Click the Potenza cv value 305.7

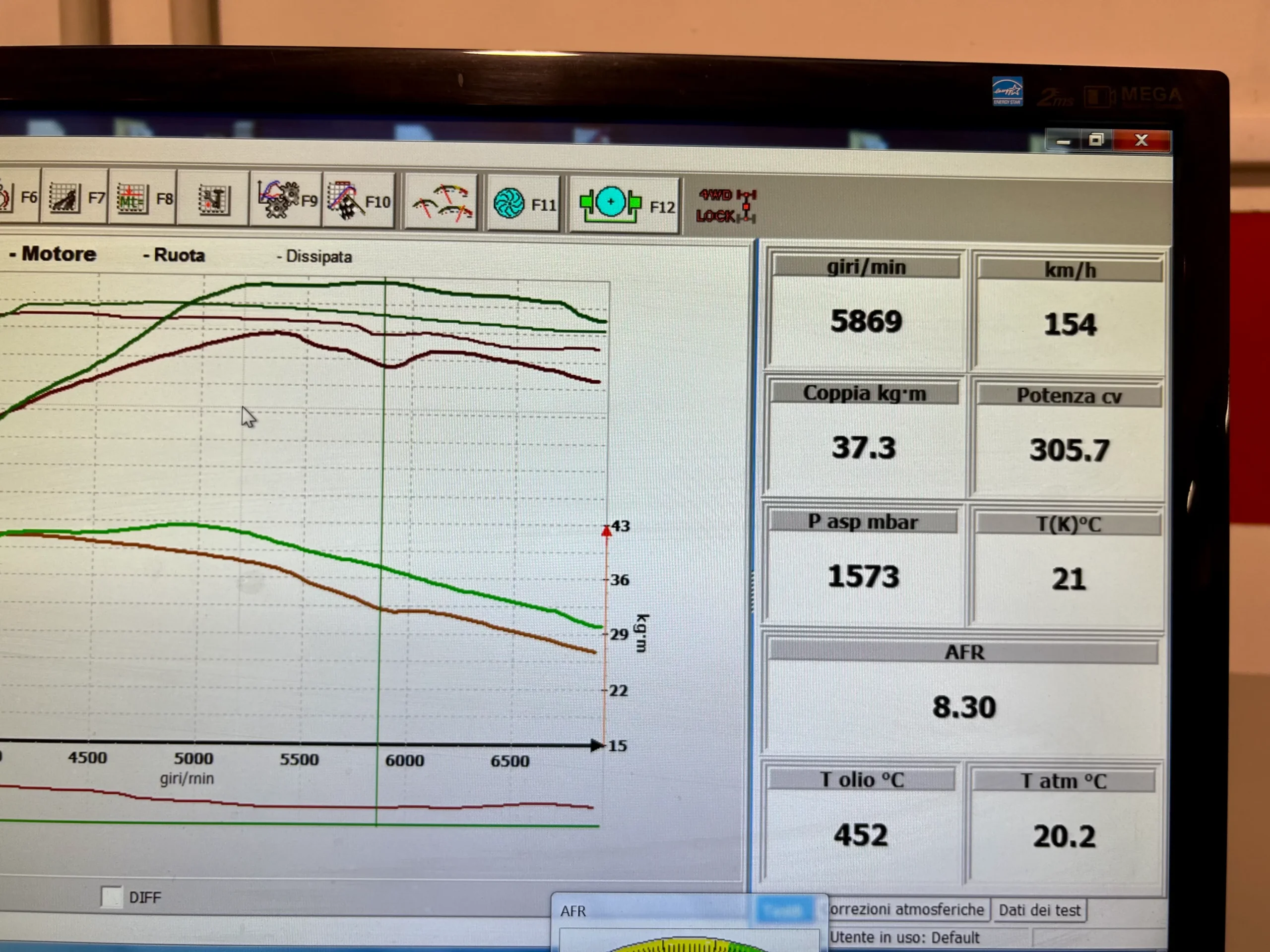tap(1069, 450)
